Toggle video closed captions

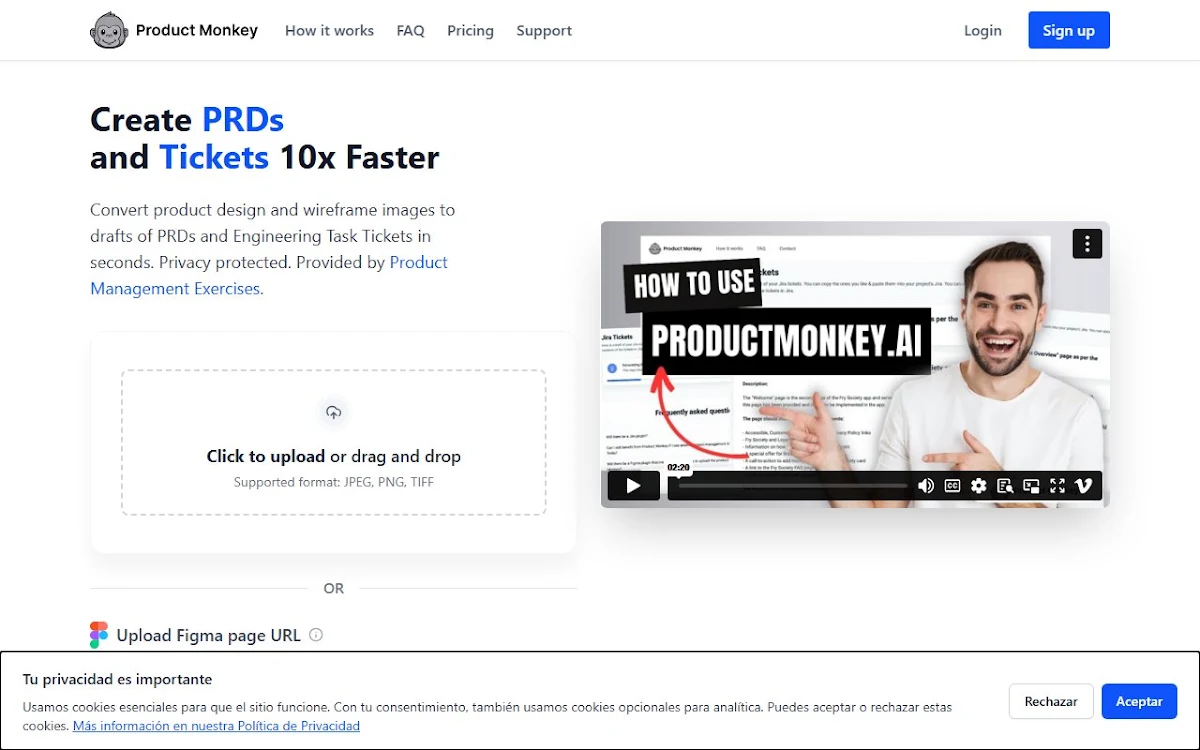952,486
